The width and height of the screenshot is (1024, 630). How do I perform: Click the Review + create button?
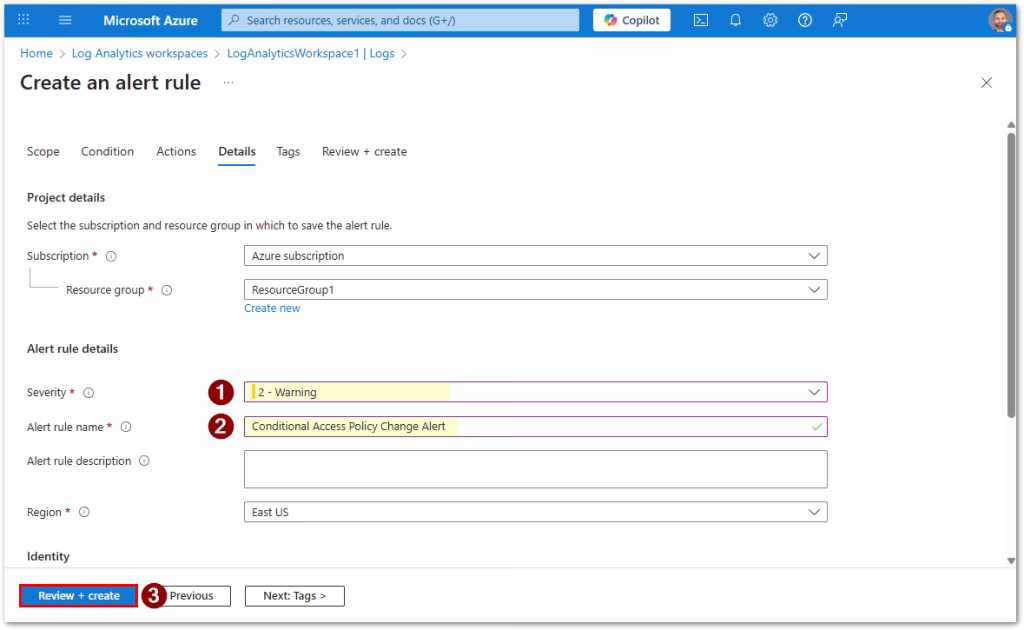[x=79, y=596]
